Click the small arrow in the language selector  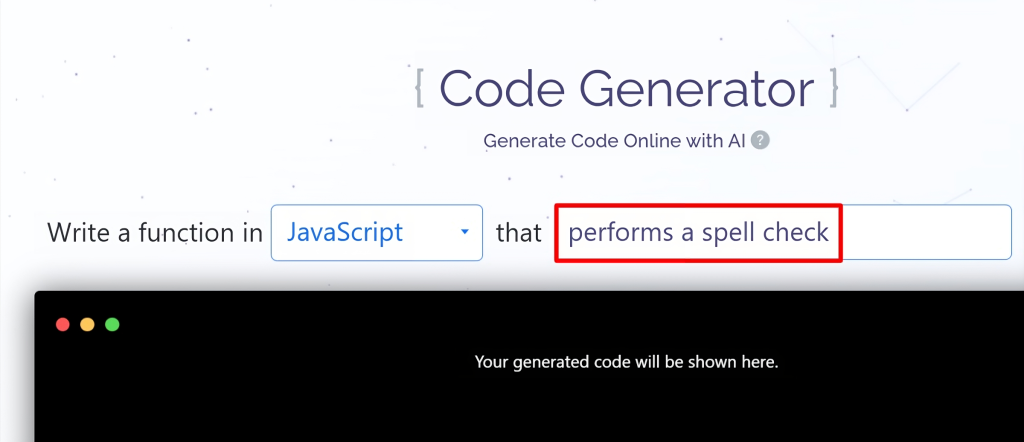[x=464, y=232]
